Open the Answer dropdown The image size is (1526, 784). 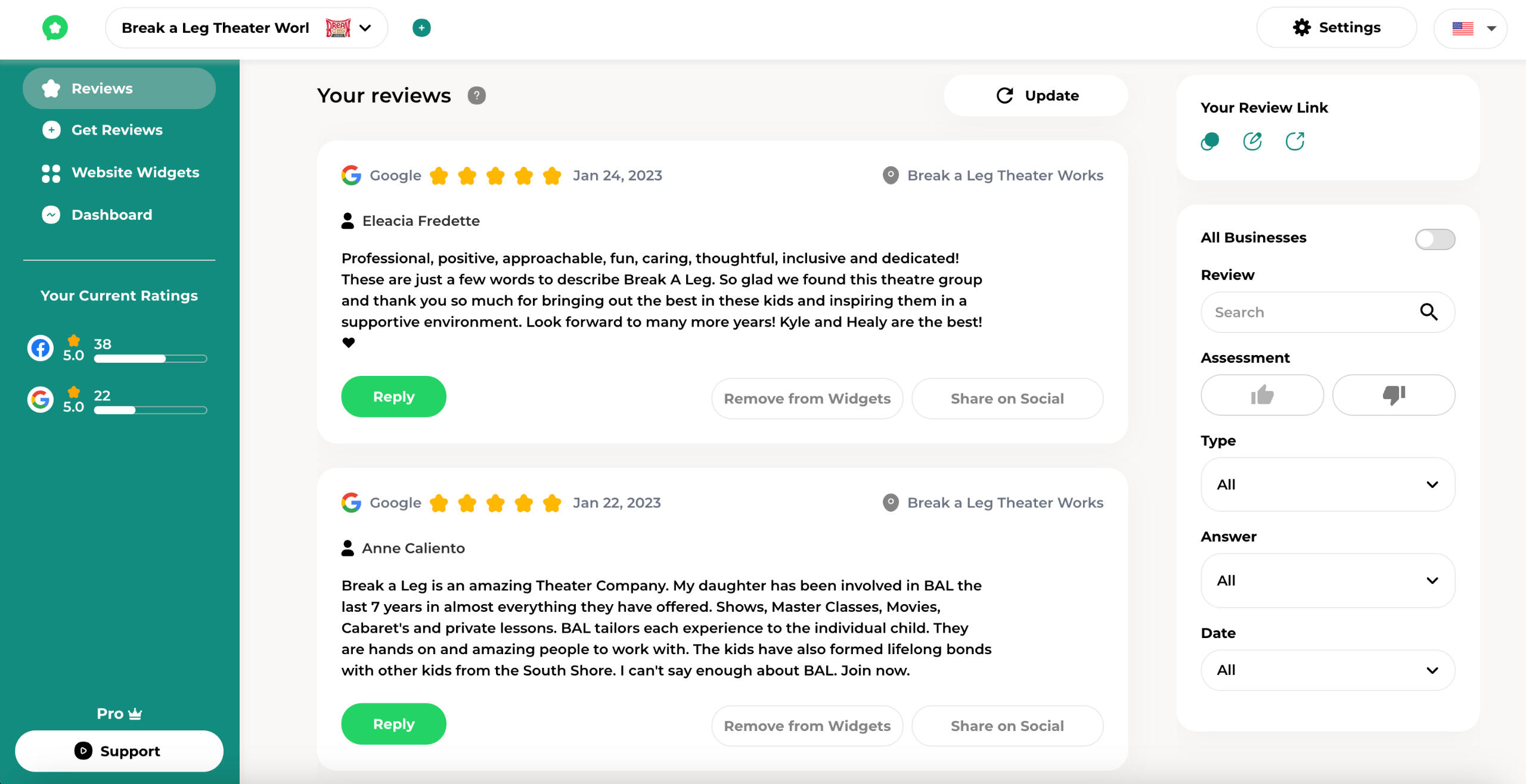(1328, 581)
